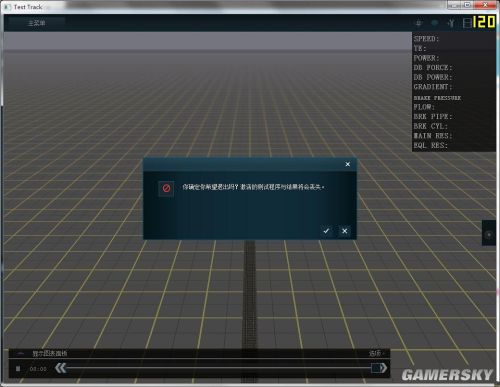Cancel exit with the dialog's bottom X button
The width and height of the screenshot is (500, 387).
click(x=345, y=231)
